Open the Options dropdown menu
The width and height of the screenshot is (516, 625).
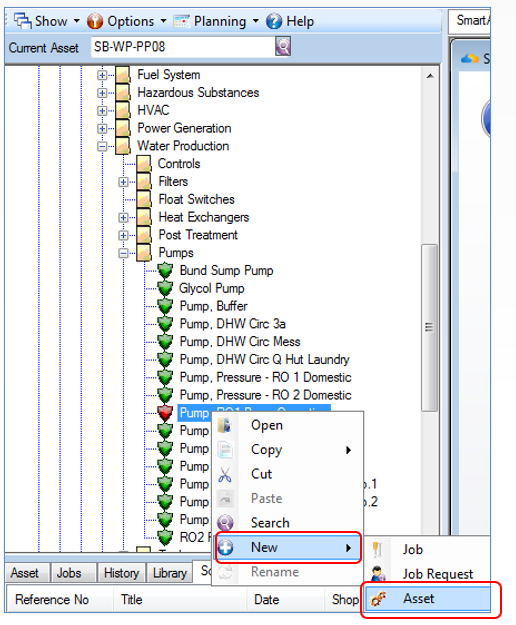coord(127,21)
